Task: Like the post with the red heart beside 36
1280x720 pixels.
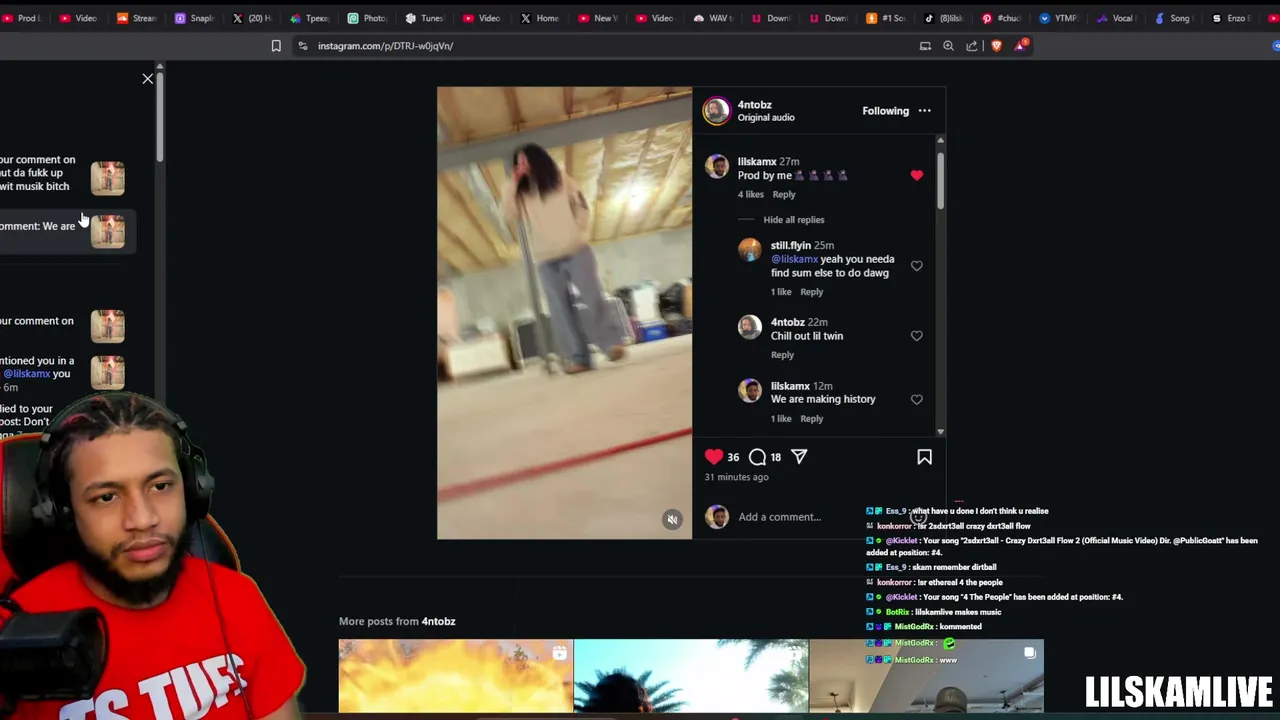Action: pyautogui.click(x=714, y=457)
